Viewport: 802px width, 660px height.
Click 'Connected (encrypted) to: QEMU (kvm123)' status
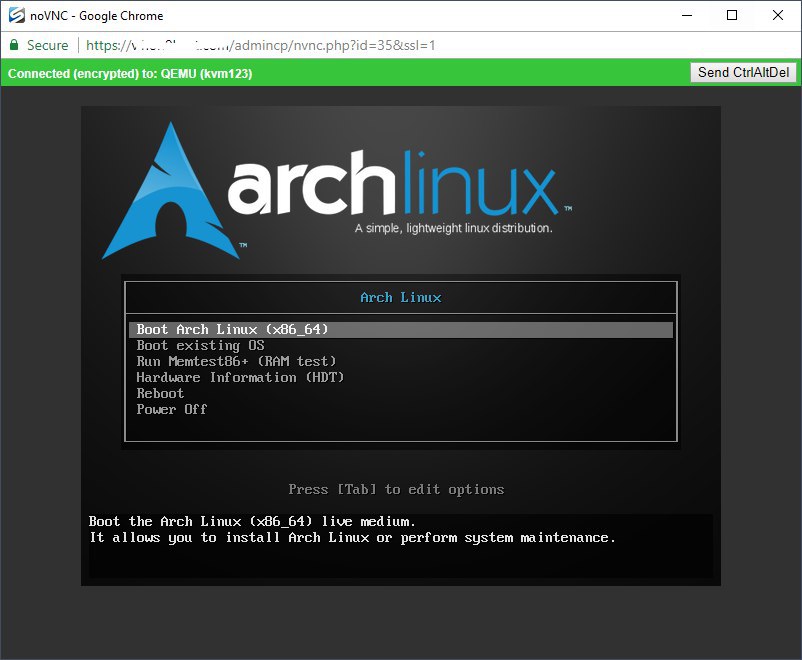[130, 74]
